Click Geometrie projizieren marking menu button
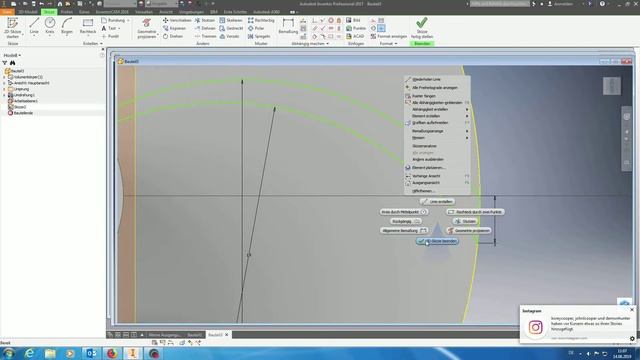 point(469,231)
